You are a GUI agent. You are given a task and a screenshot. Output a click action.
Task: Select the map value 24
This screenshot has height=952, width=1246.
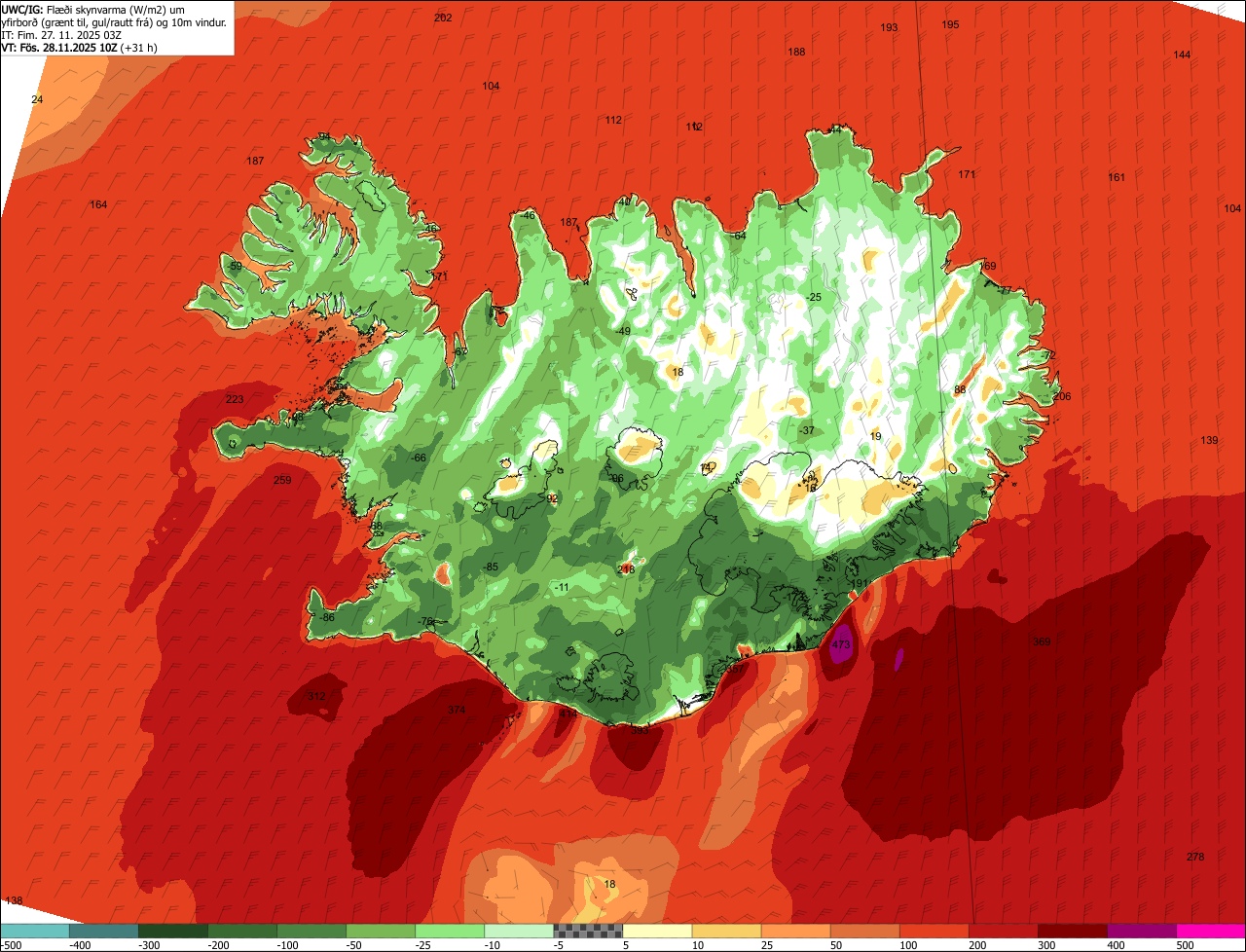click(x=37, y=99)
